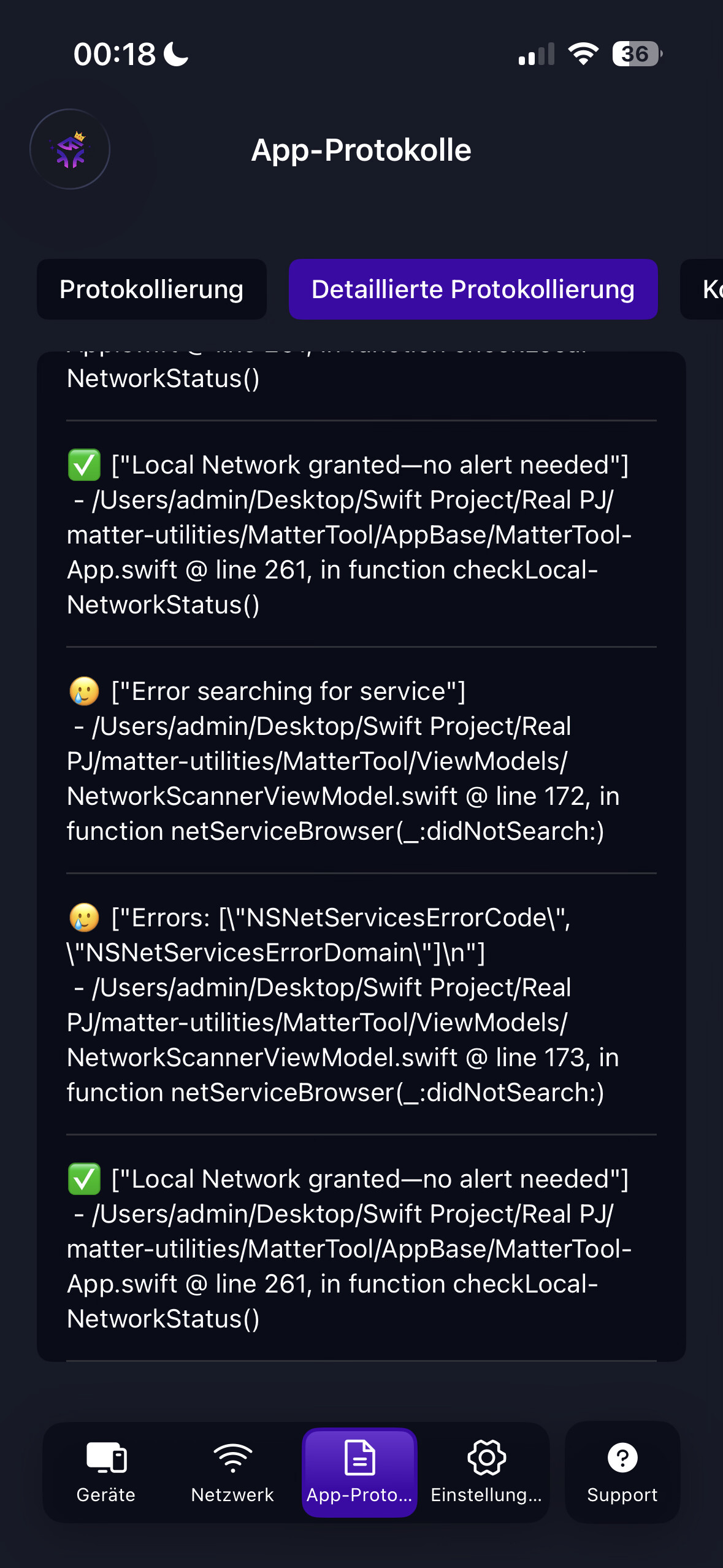Select the App-Protokolle document icon
This screenshot has width=723, height=1568.
coord(359,1458)
